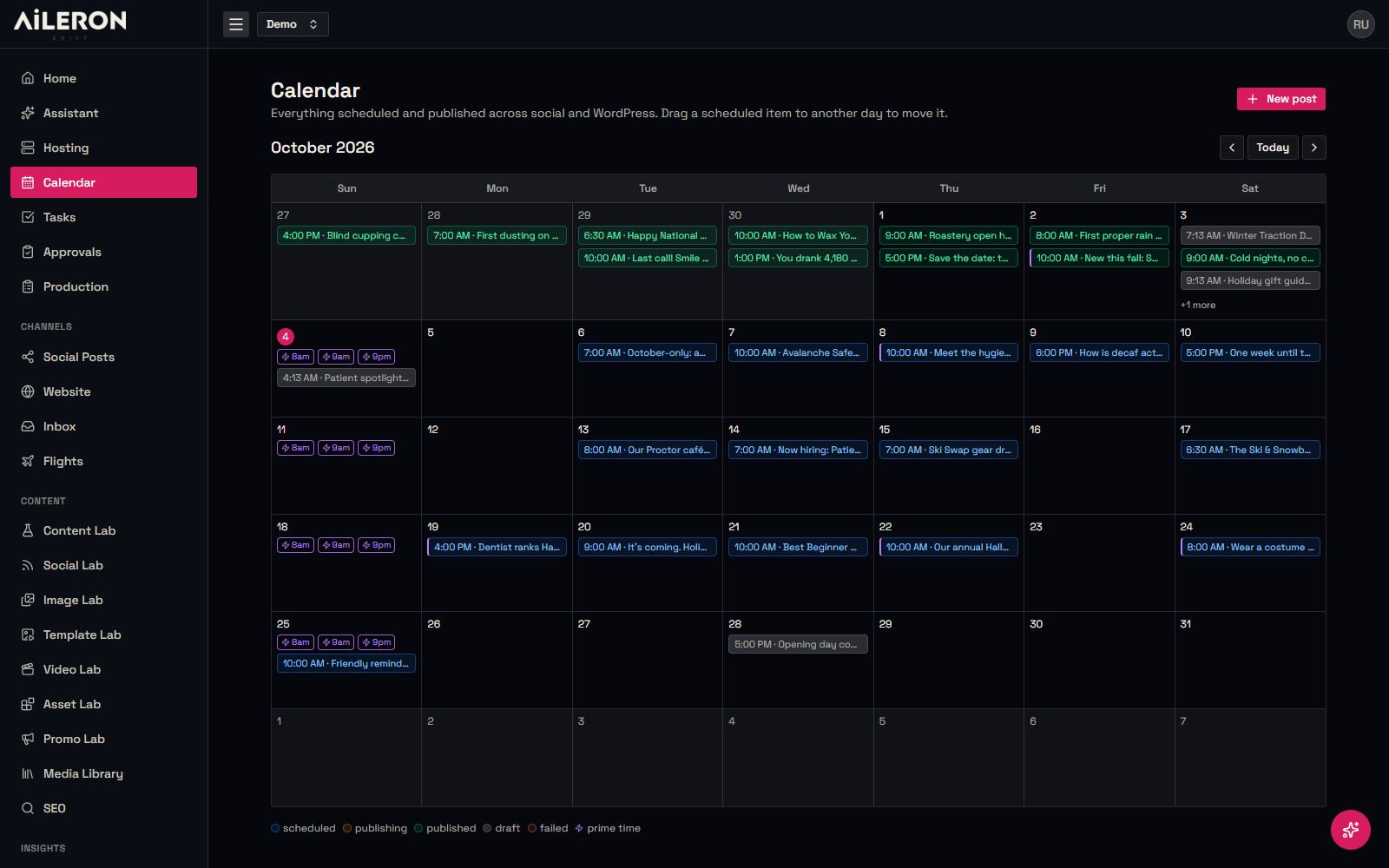Open '4:13 AM · Patient spotlight' draft

346,378
